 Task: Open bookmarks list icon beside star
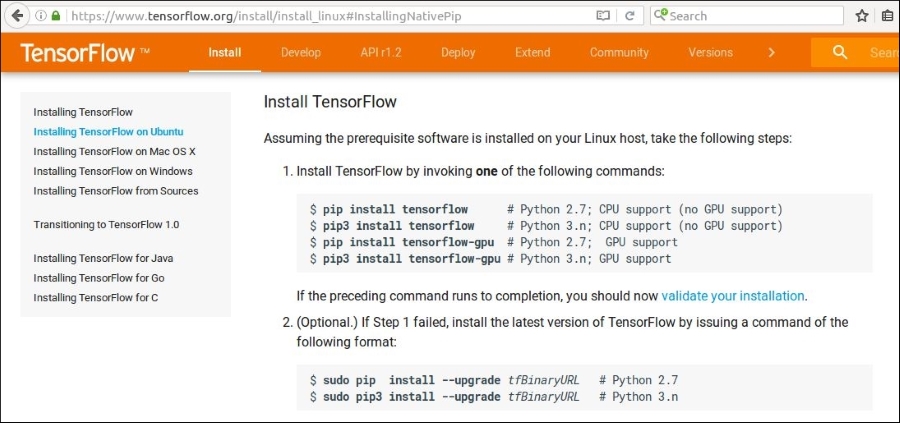pos(888,16)
